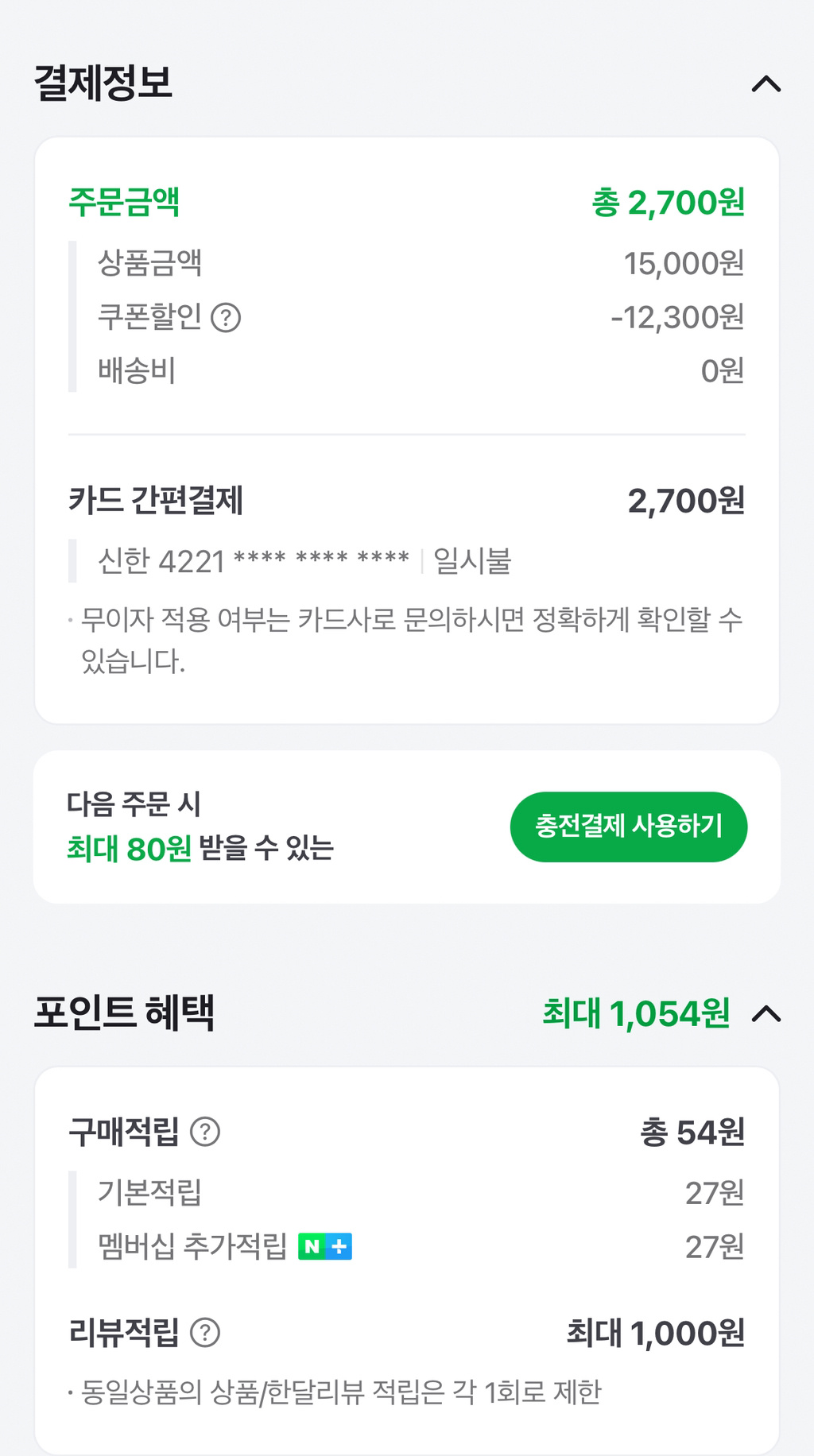Open the 쿠폰할인 help question icon
814x1456 pixels.
pyautogui.click(x=226, y=318)
